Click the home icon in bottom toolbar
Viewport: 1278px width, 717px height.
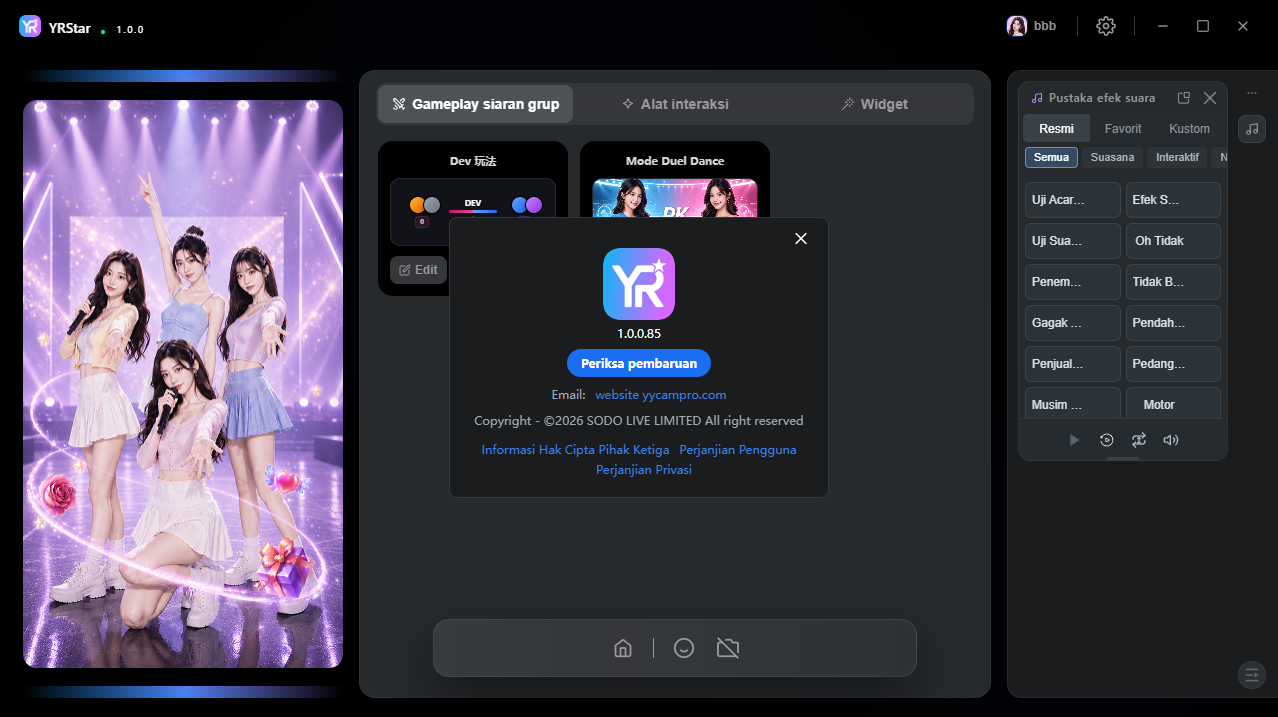[623, 648]
